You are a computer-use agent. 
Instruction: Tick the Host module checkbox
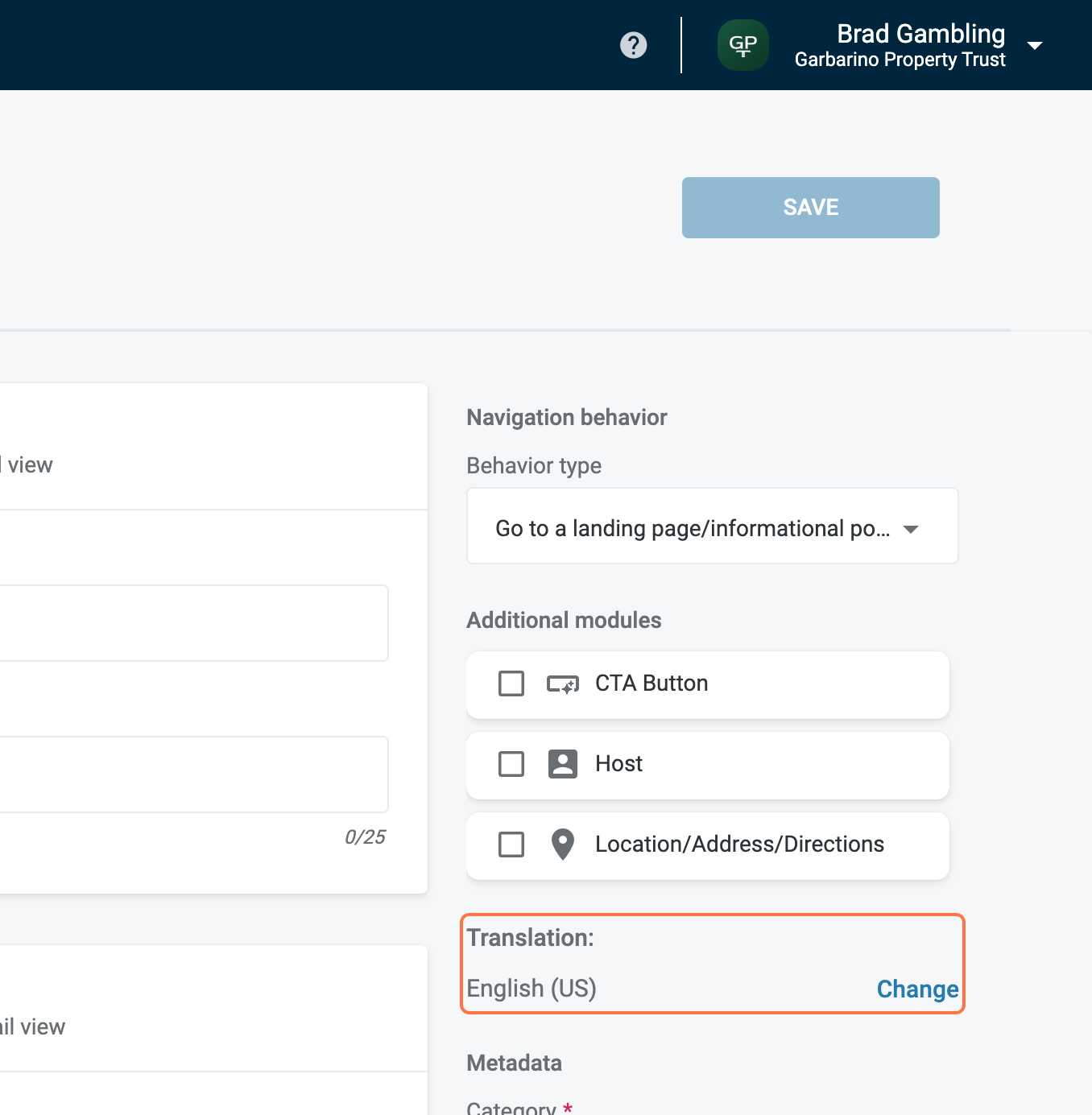(511, 764)
